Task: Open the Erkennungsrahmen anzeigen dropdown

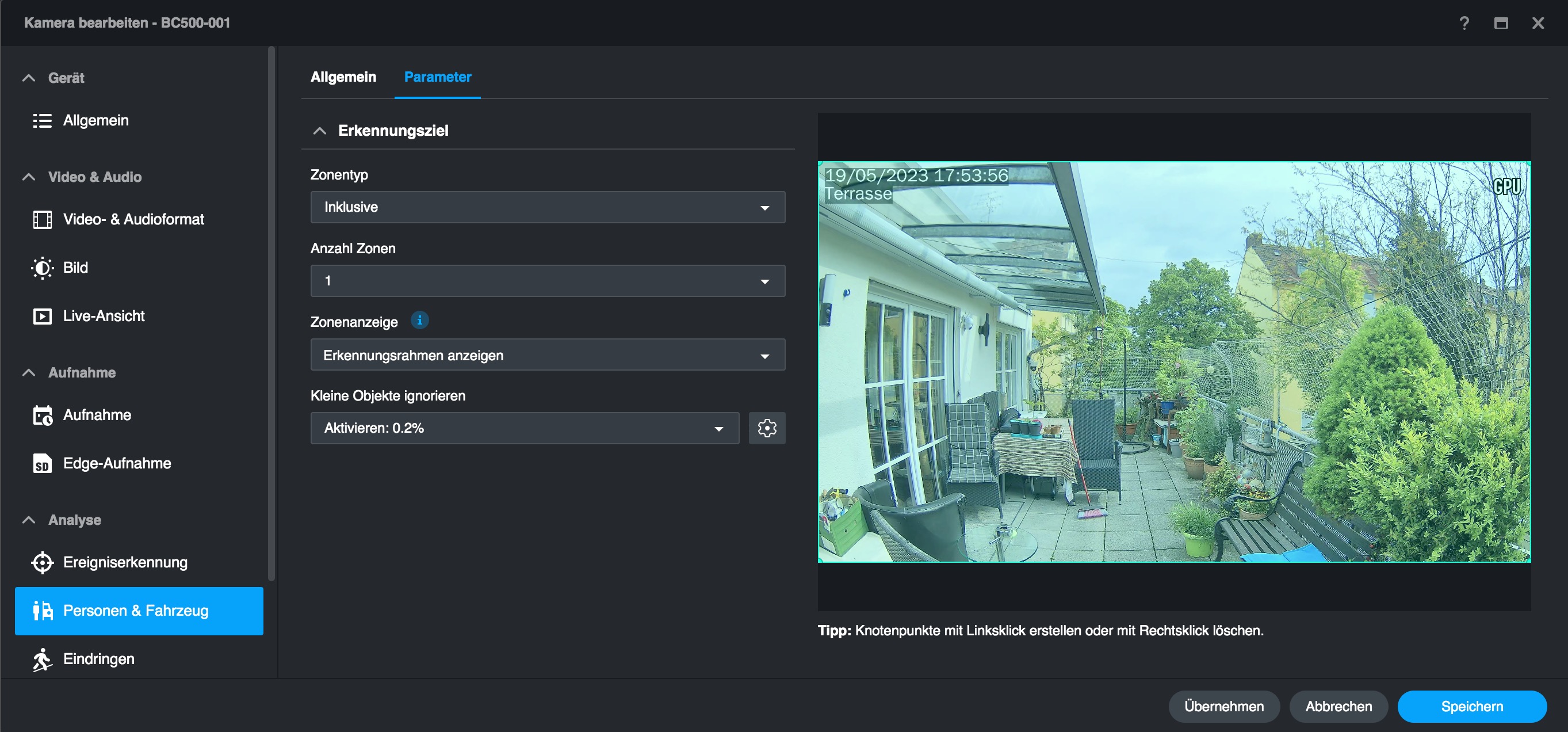Action: (547, 355)
